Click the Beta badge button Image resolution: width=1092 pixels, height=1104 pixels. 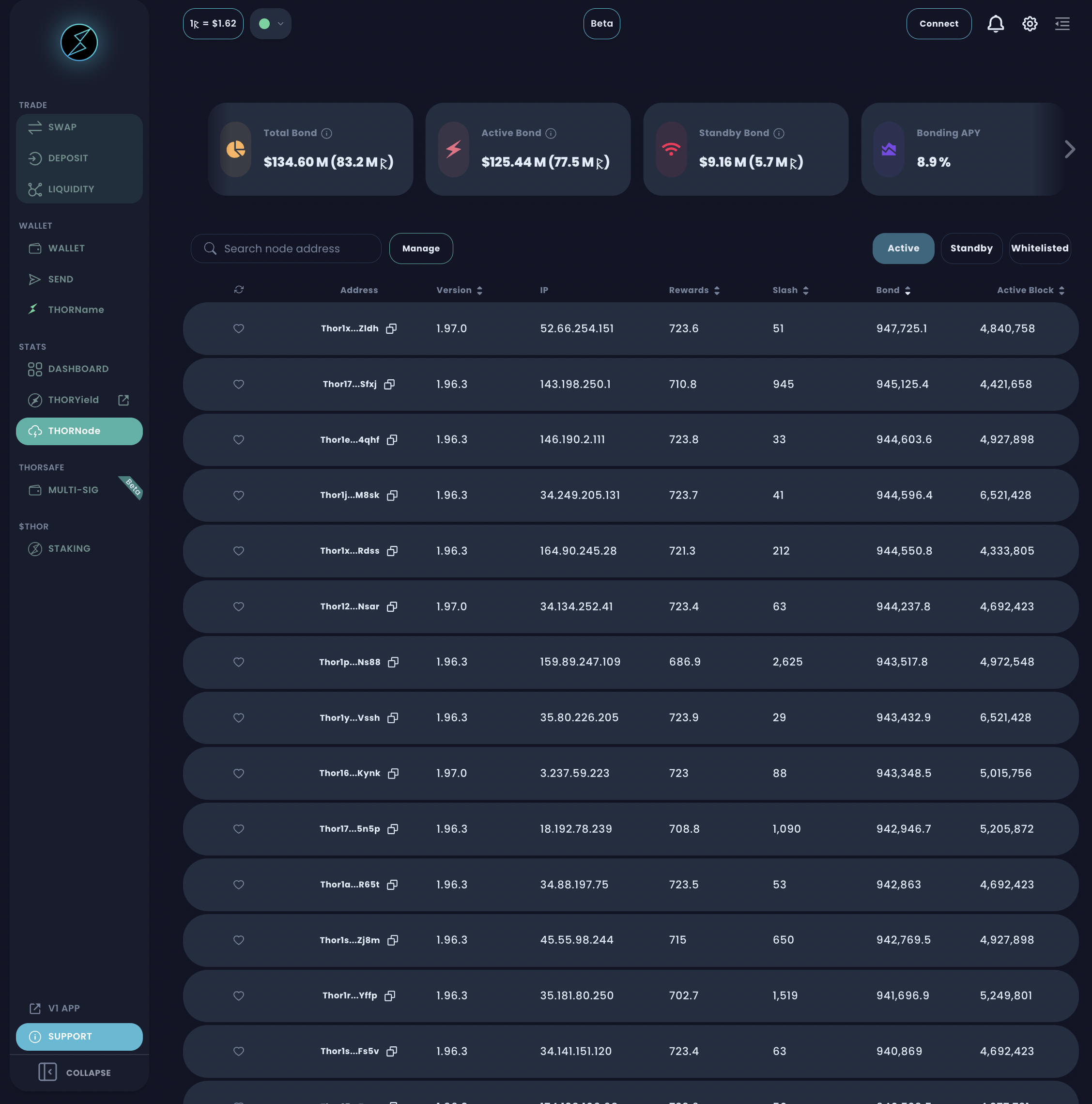[601, 23]
